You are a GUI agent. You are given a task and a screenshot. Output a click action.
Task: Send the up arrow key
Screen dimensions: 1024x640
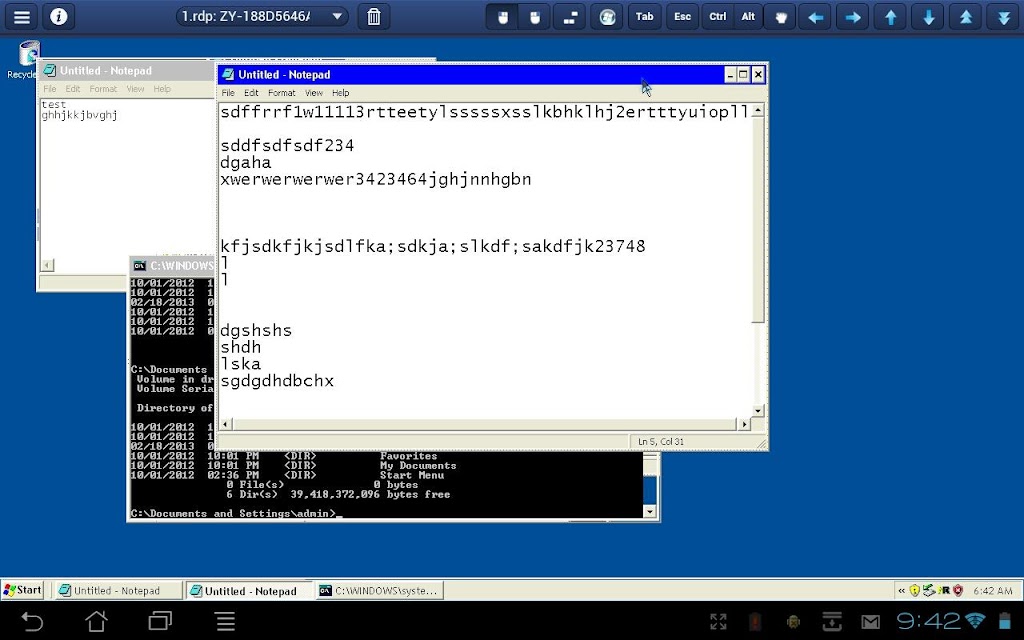tap(891, 17)
